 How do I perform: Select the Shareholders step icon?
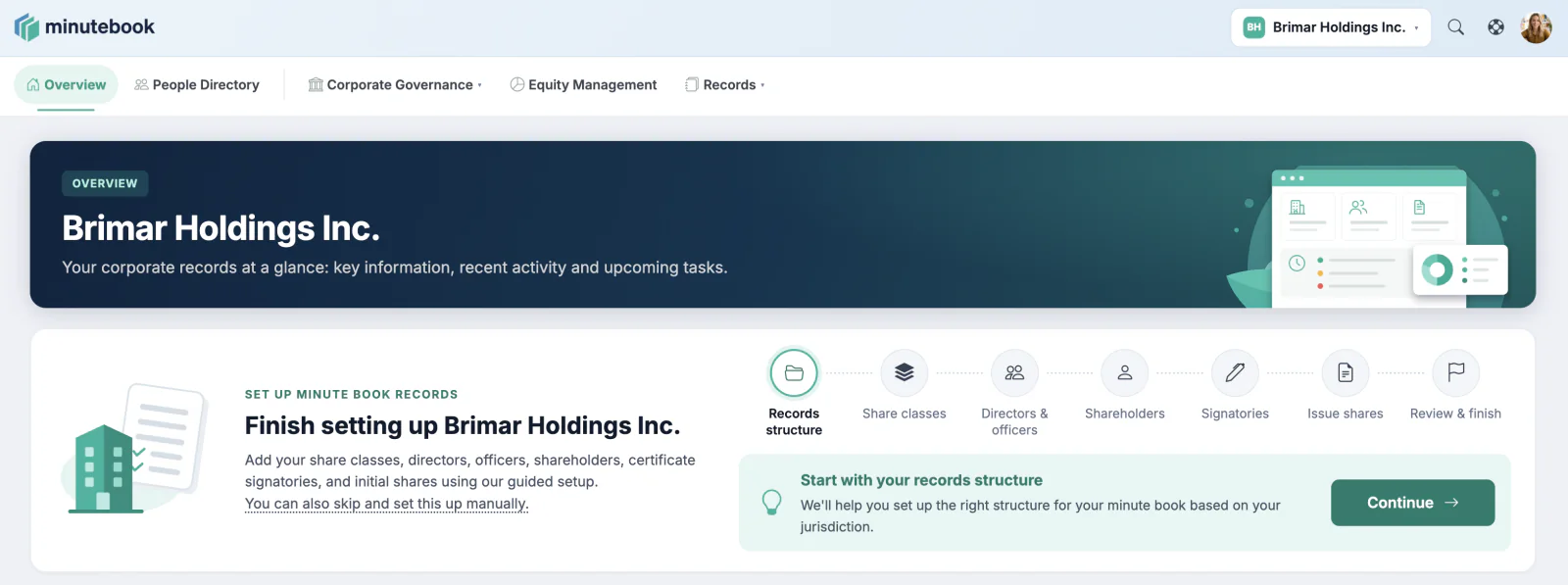pos(1125,373)
